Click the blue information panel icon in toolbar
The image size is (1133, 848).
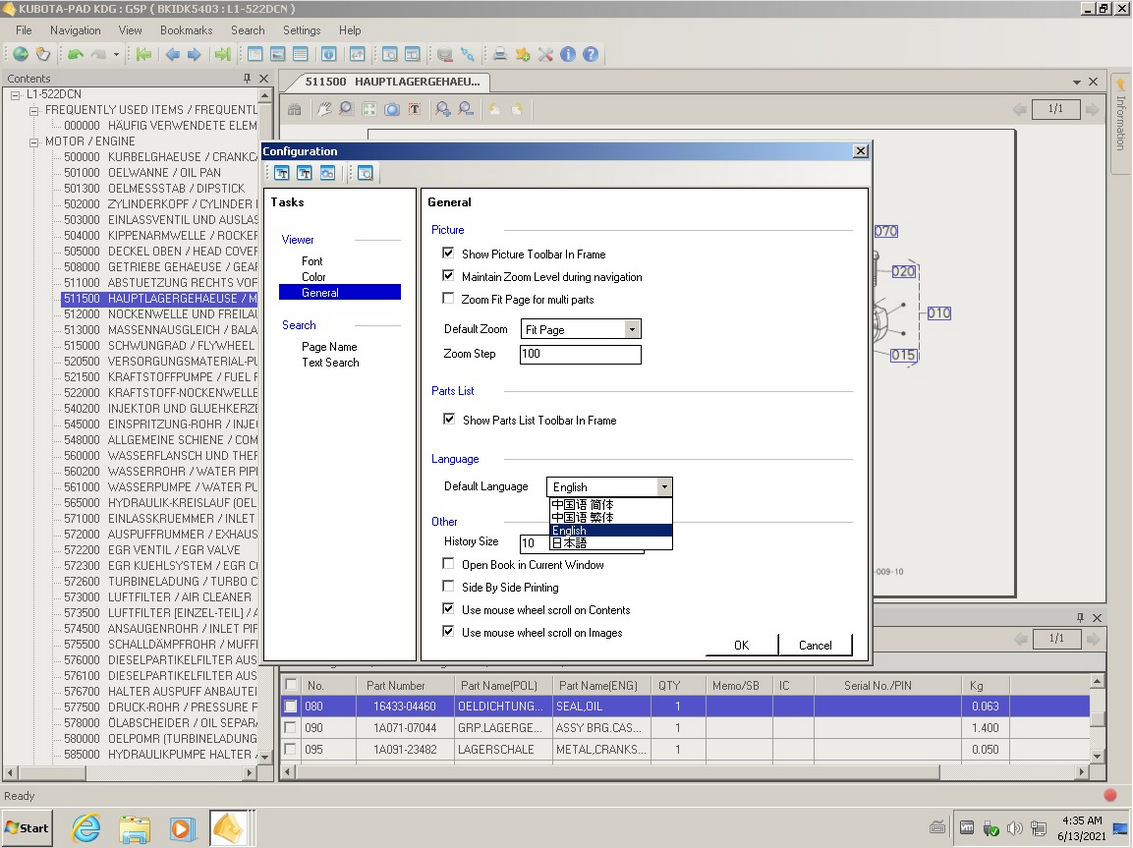329,54
